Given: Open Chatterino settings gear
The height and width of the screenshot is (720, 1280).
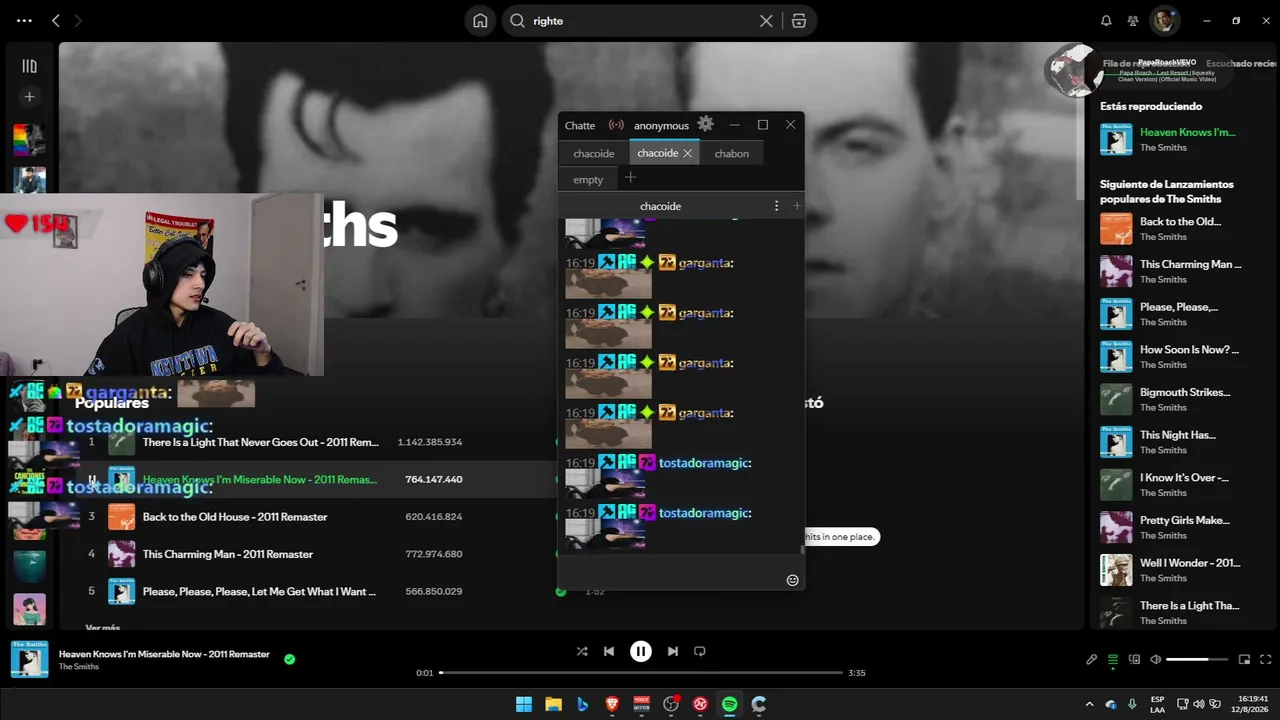Looking at the screenshot, I should 706,124.
